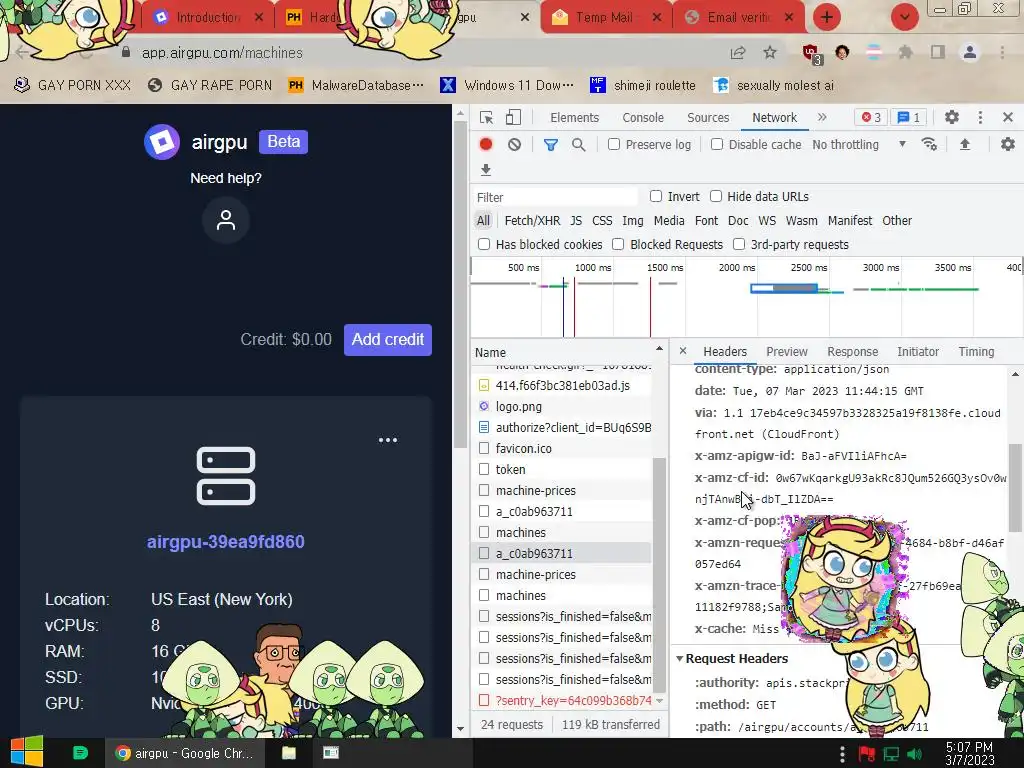Open File Explorer from taskbar
The height and width of the screenshot is (768, 1024).
(x=289, y=752)
